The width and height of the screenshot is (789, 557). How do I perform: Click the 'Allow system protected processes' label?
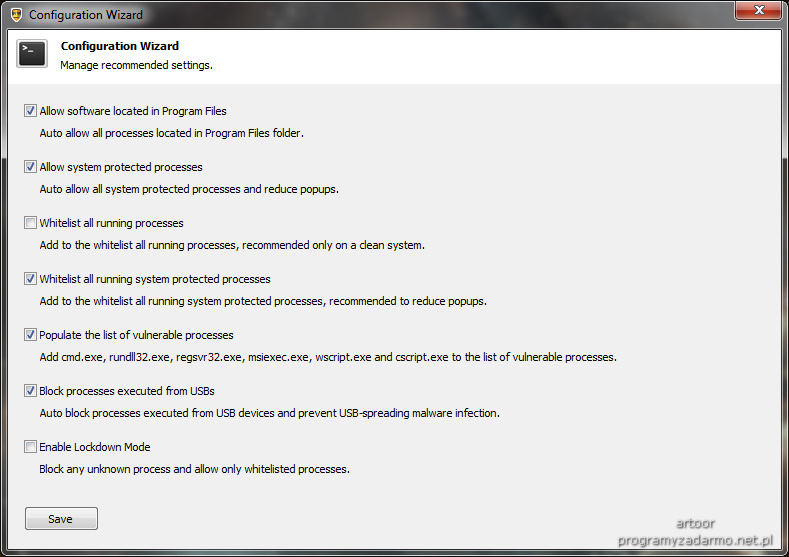(x=121, y=167)
